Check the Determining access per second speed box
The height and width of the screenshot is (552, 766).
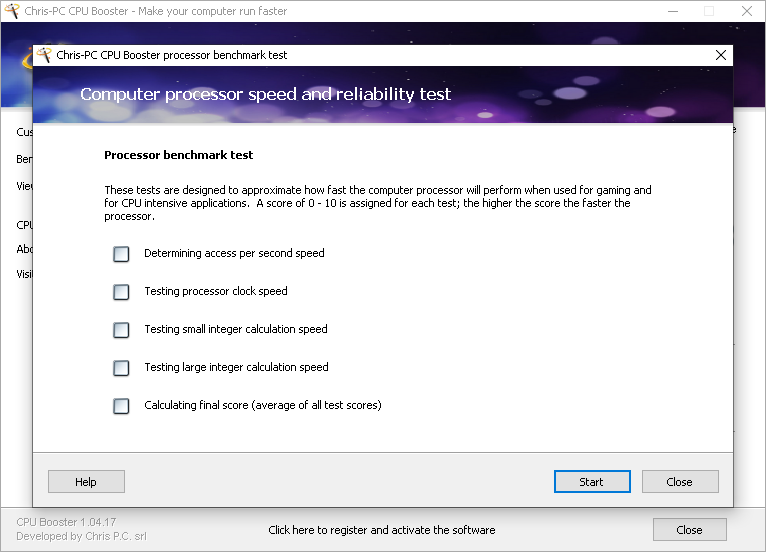(x=121, y=254)
